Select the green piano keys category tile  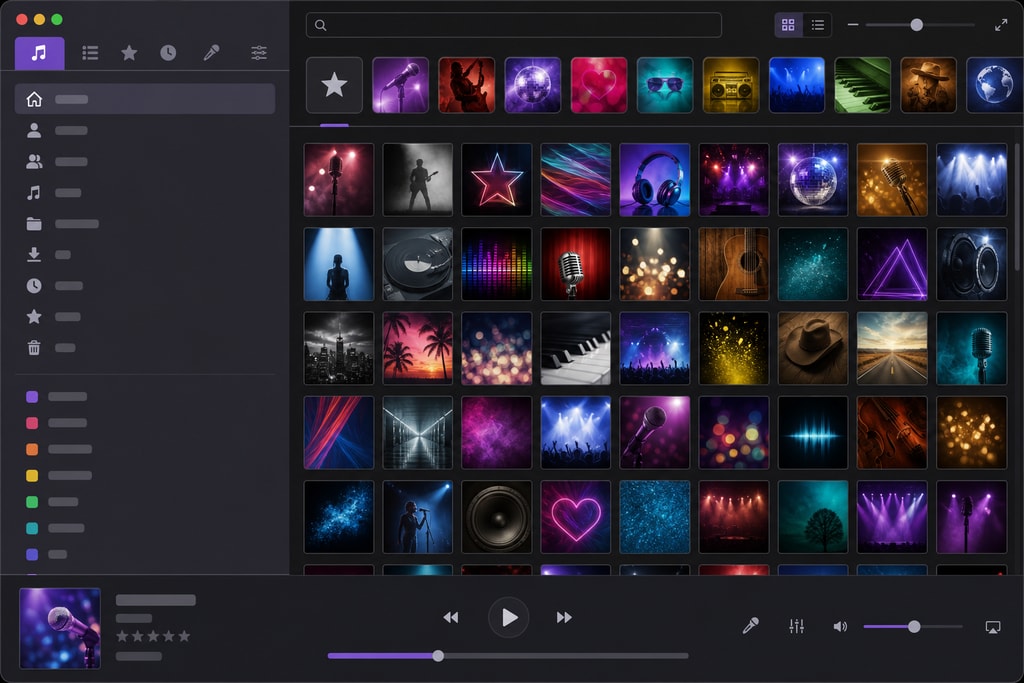pos(863,85)
